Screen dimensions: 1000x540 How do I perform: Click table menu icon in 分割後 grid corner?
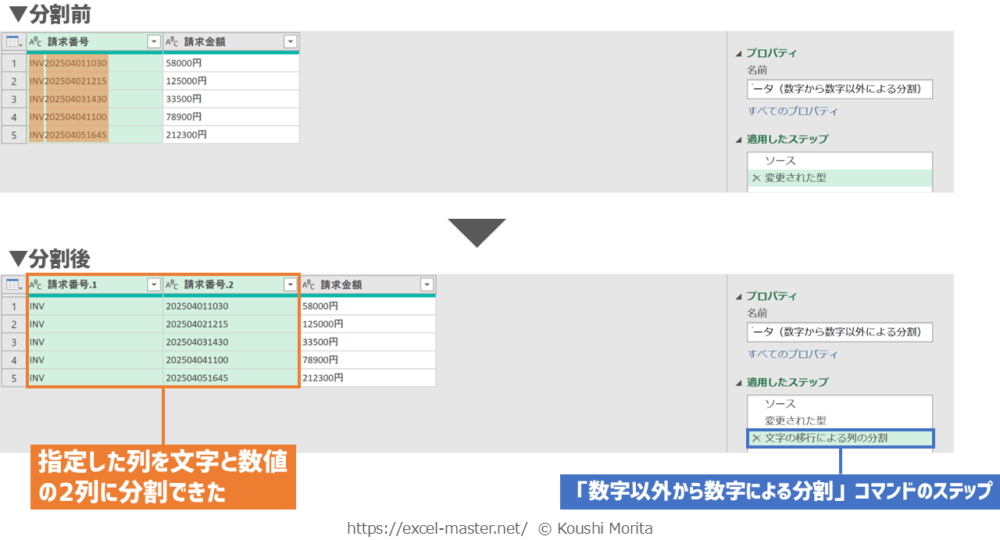pos(13,285)
